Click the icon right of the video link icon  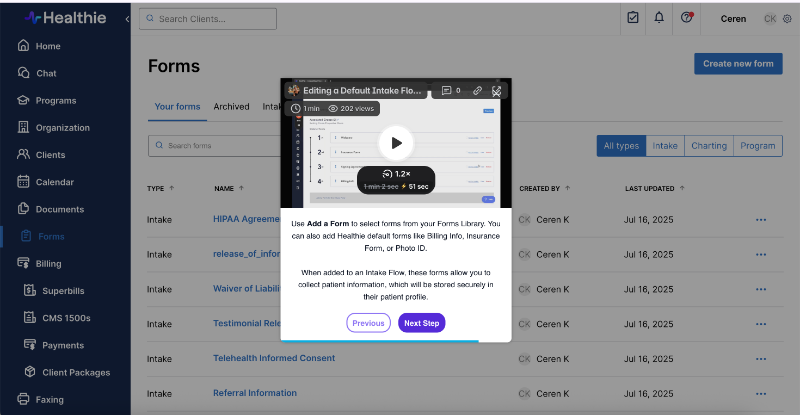pyautogui.click(x=496, y=91)
